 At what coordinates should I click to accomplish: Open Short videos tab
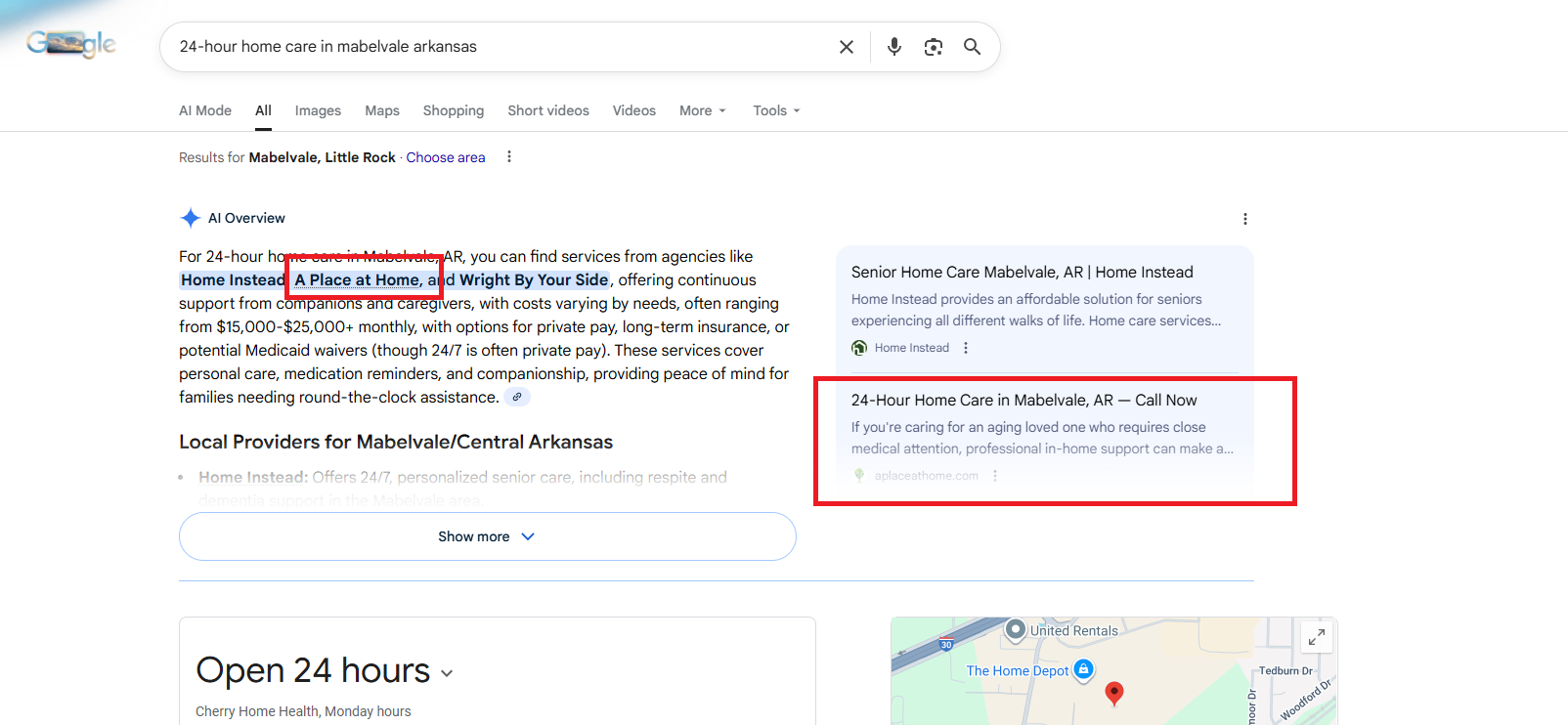pyautogui.click(x=548, y=110)
